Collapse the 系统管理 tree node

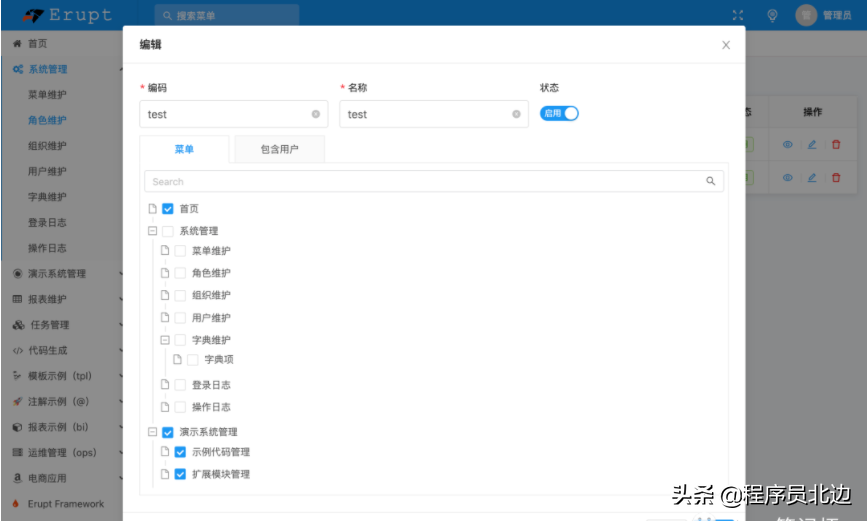pos(153,231)
